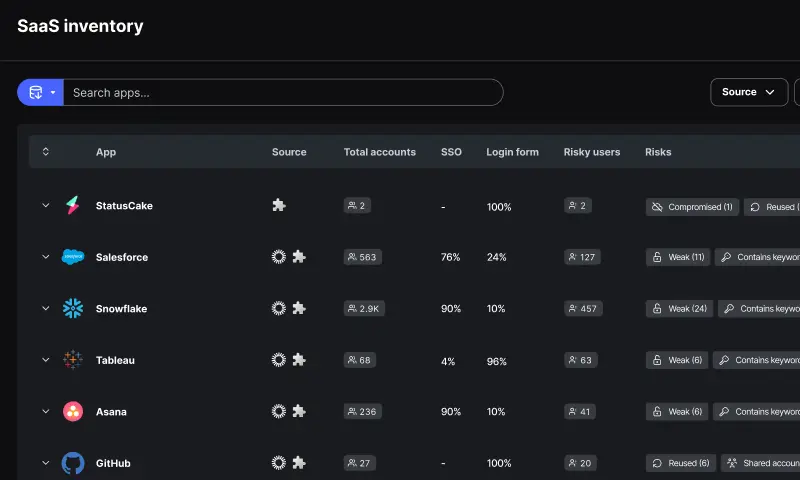Click GitHub Reused (6) risk tag

(x=681, y=463)
